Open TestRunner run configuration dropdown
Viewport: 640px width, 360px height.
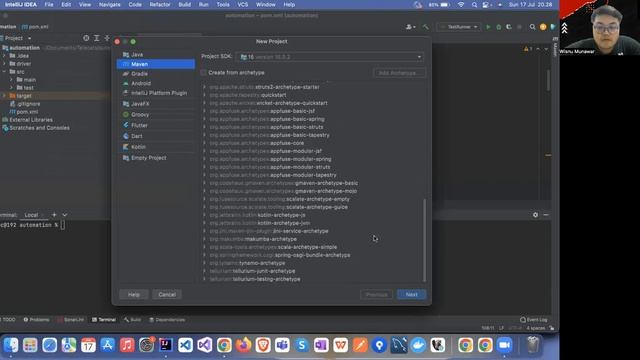[x=459, y=27]
